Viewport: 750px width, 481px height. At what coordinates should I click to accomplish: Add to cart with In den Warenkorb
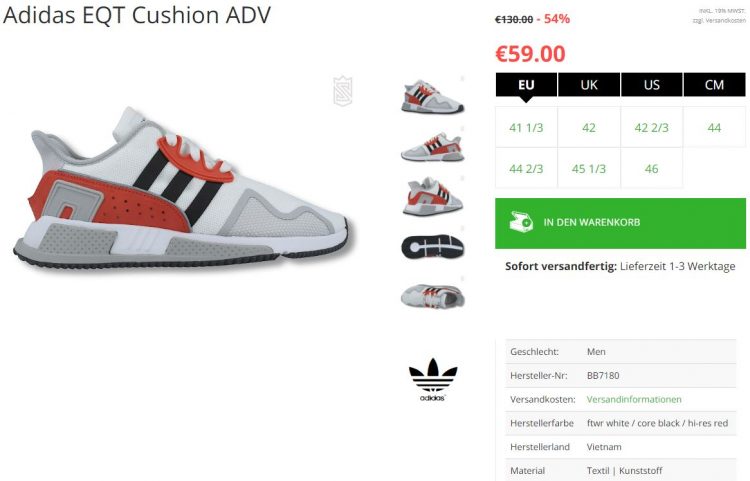coord(620,223)
